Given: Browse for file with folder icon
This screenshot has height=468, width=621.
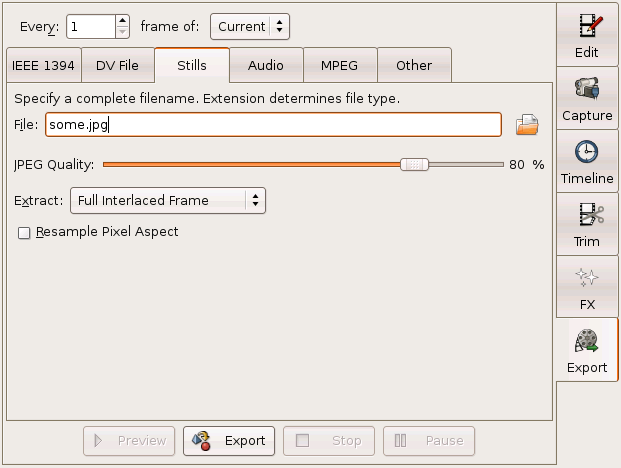Looking at the screenshot, I should pyautogui.click(x=527, y=125).
